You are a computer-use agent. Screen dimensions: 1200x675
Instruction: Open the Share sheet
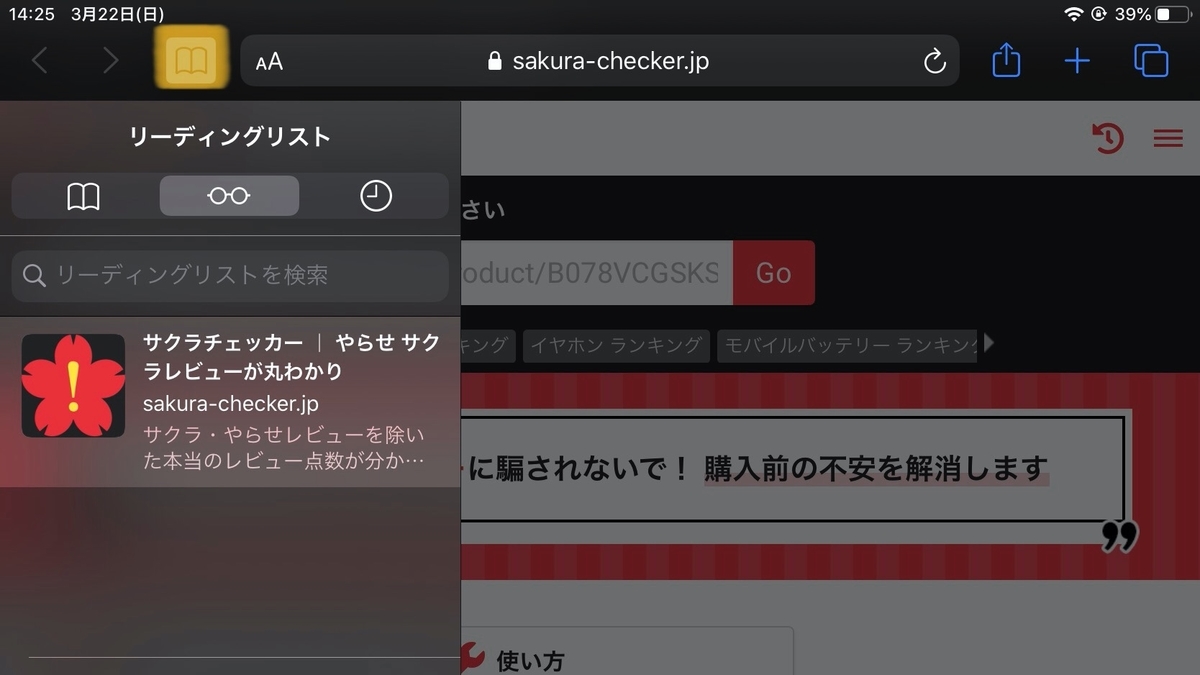(x=1005, y=60)
